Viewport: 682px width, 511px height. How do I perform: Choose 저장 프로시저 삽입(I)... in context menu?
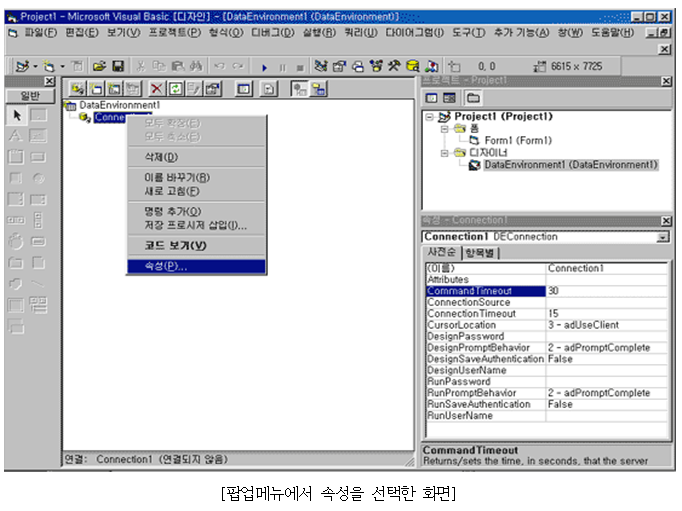[197, 225]
